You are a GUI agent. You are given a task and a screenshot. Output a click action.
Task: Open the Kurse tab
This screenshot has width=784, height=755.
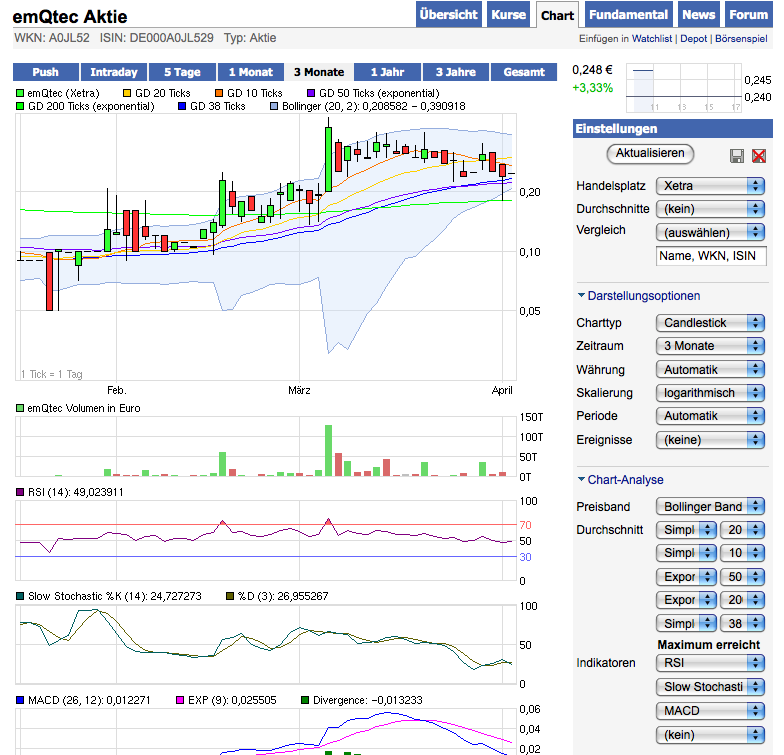[508, 14]
